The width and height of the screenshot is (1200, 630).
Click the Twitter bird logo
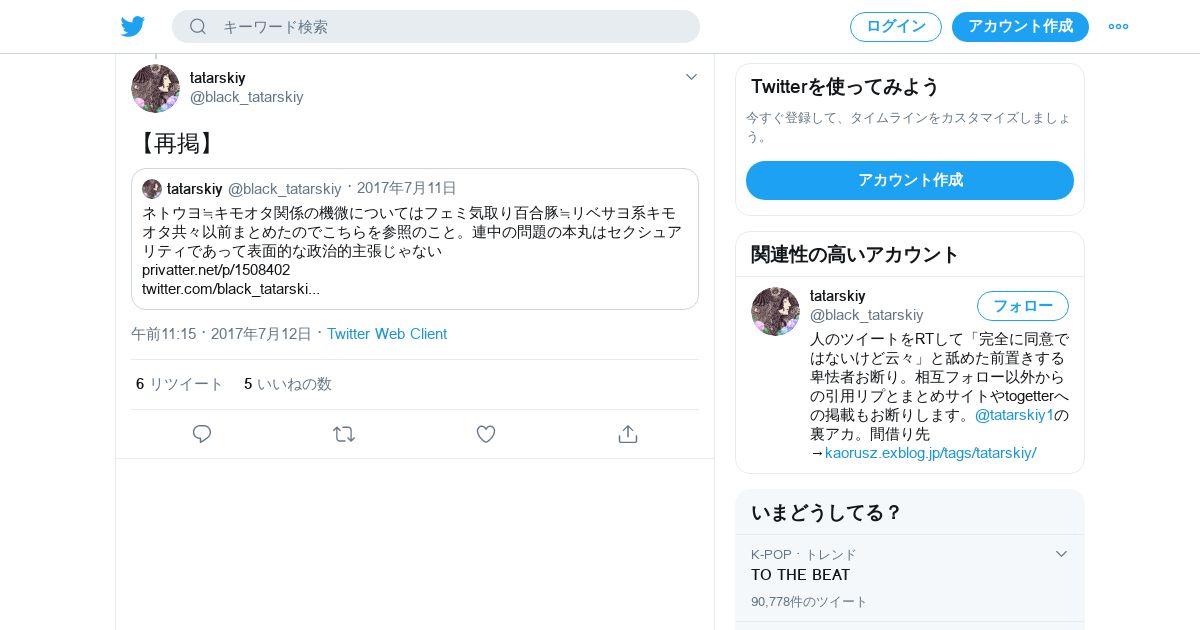click(133, 26)
